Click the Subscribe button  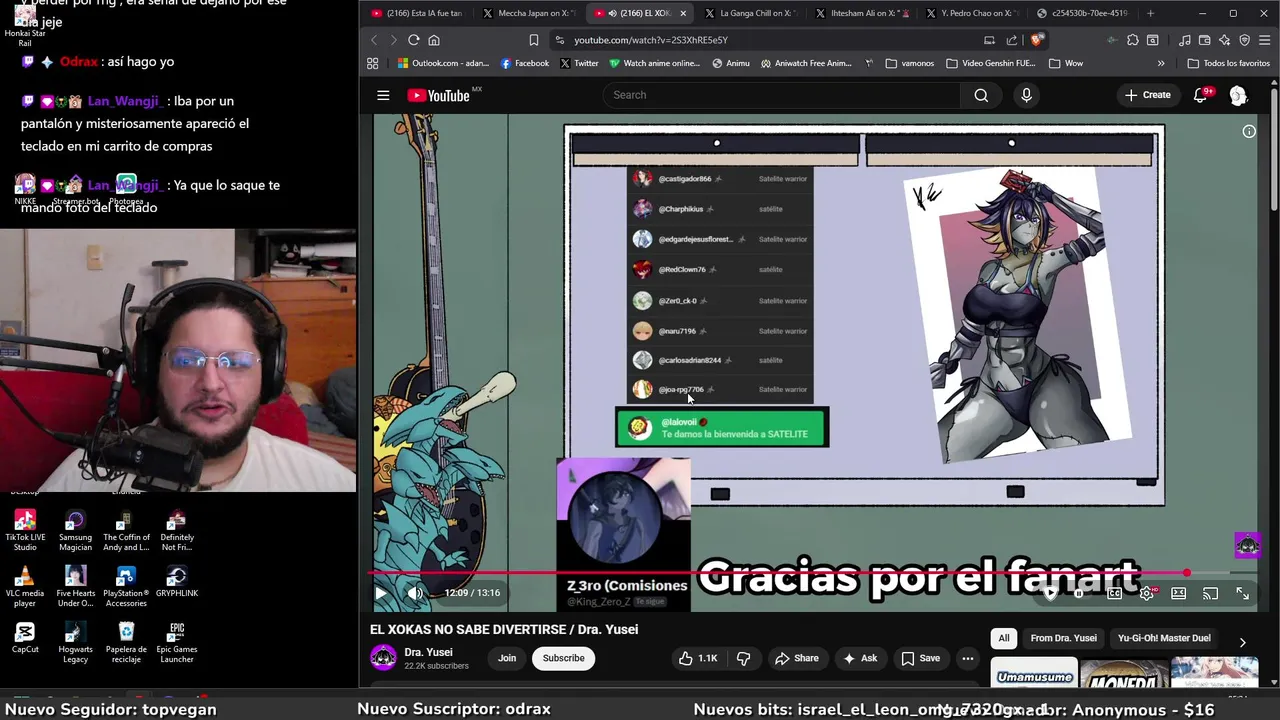tap(564, 658)
